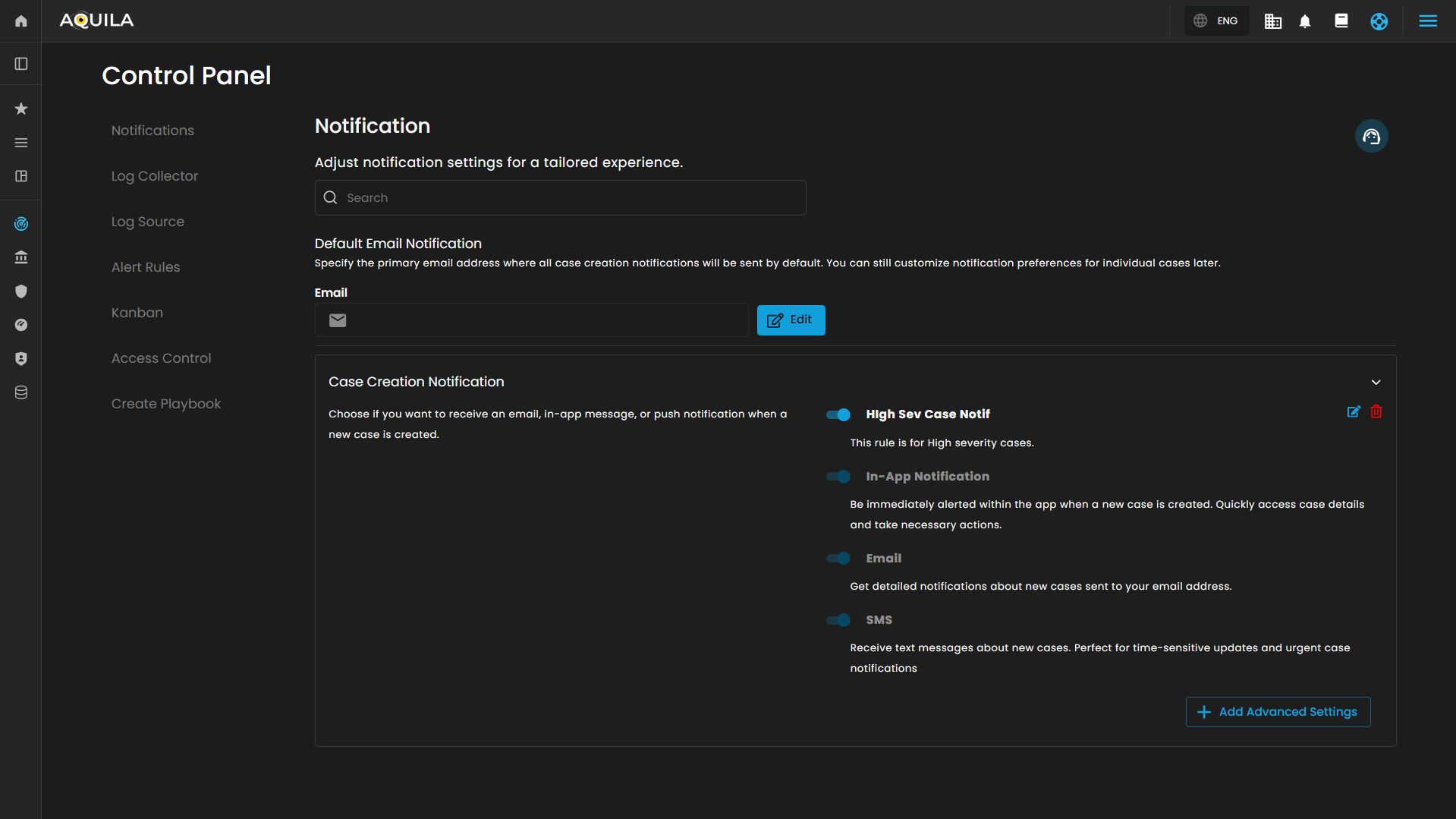Screen dimensions: 1456x819
Task: Open the hamburger menu in top-right
Action: pos(1428,21)
